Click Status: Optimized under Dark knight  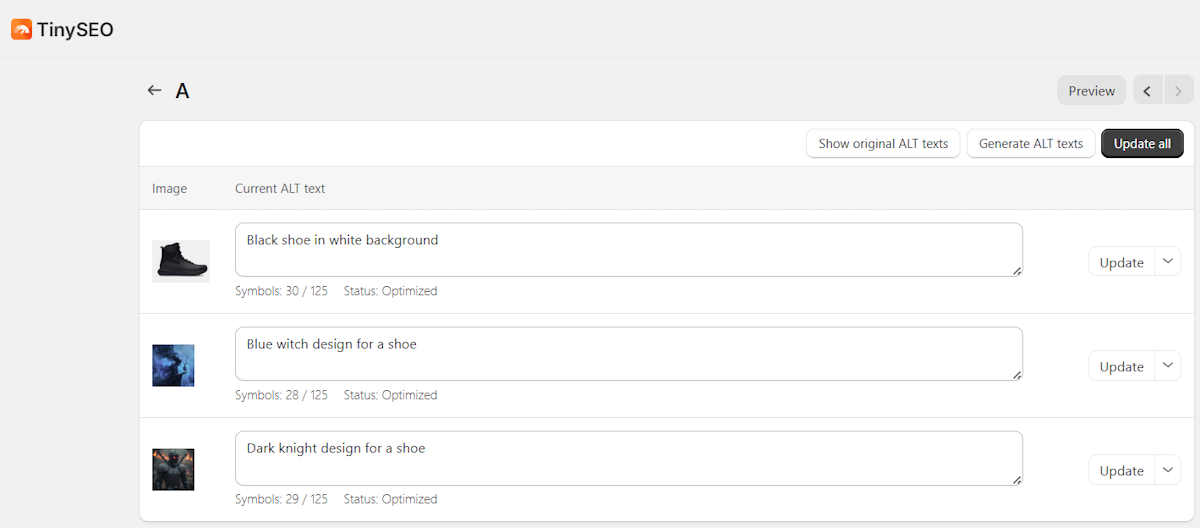pos(390,499)
